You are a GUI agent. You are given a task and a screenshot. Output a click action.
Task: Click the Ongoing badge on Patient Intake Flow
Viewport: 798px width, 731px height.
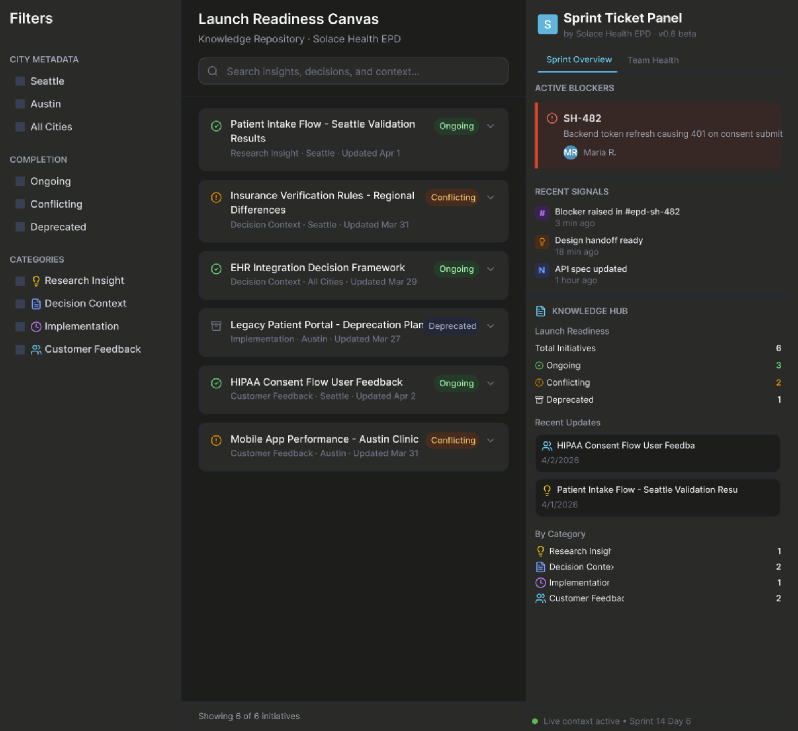[x=457, y=126]
